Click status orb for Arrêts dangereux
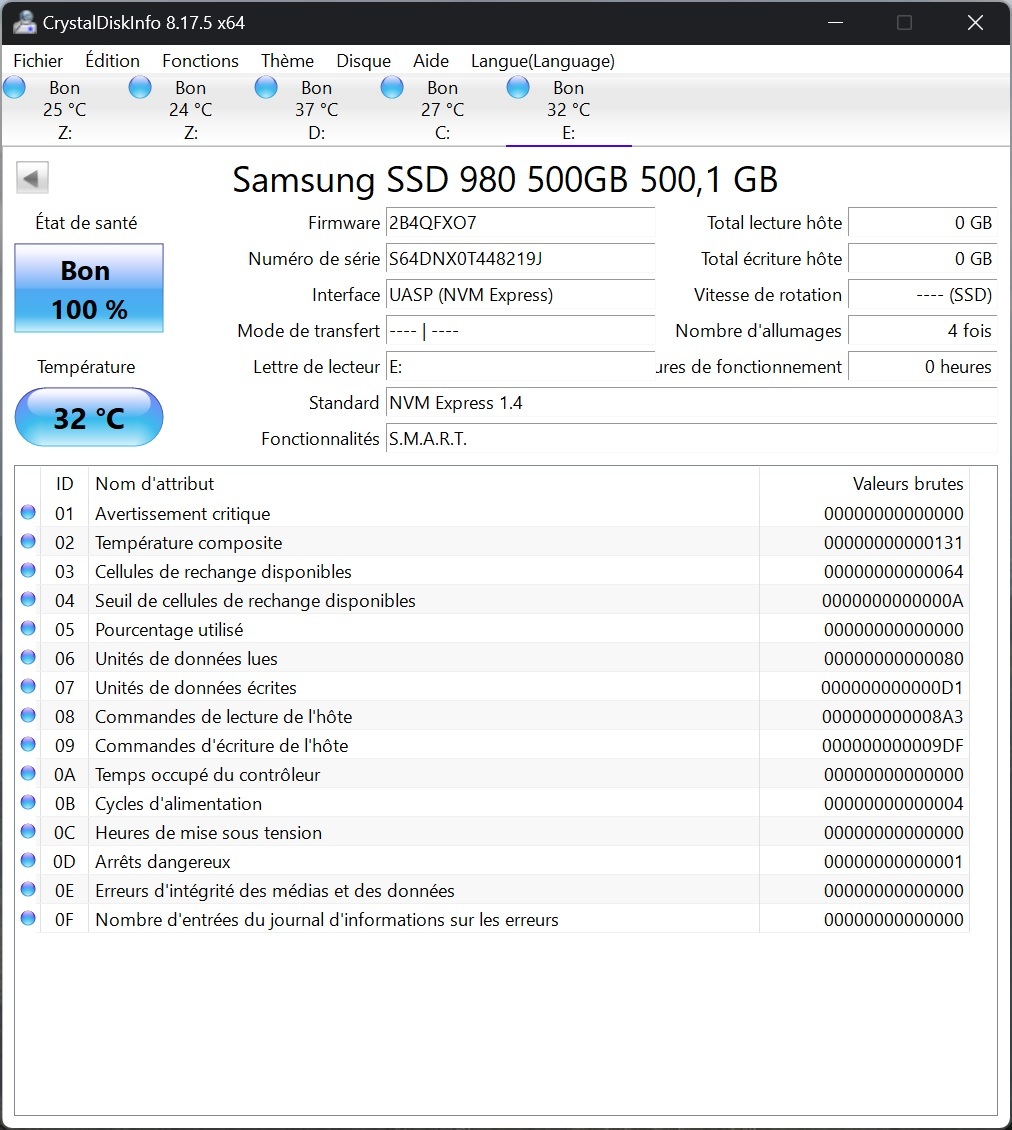Screen dimensions: 1012x1130 tap(28, 861)
